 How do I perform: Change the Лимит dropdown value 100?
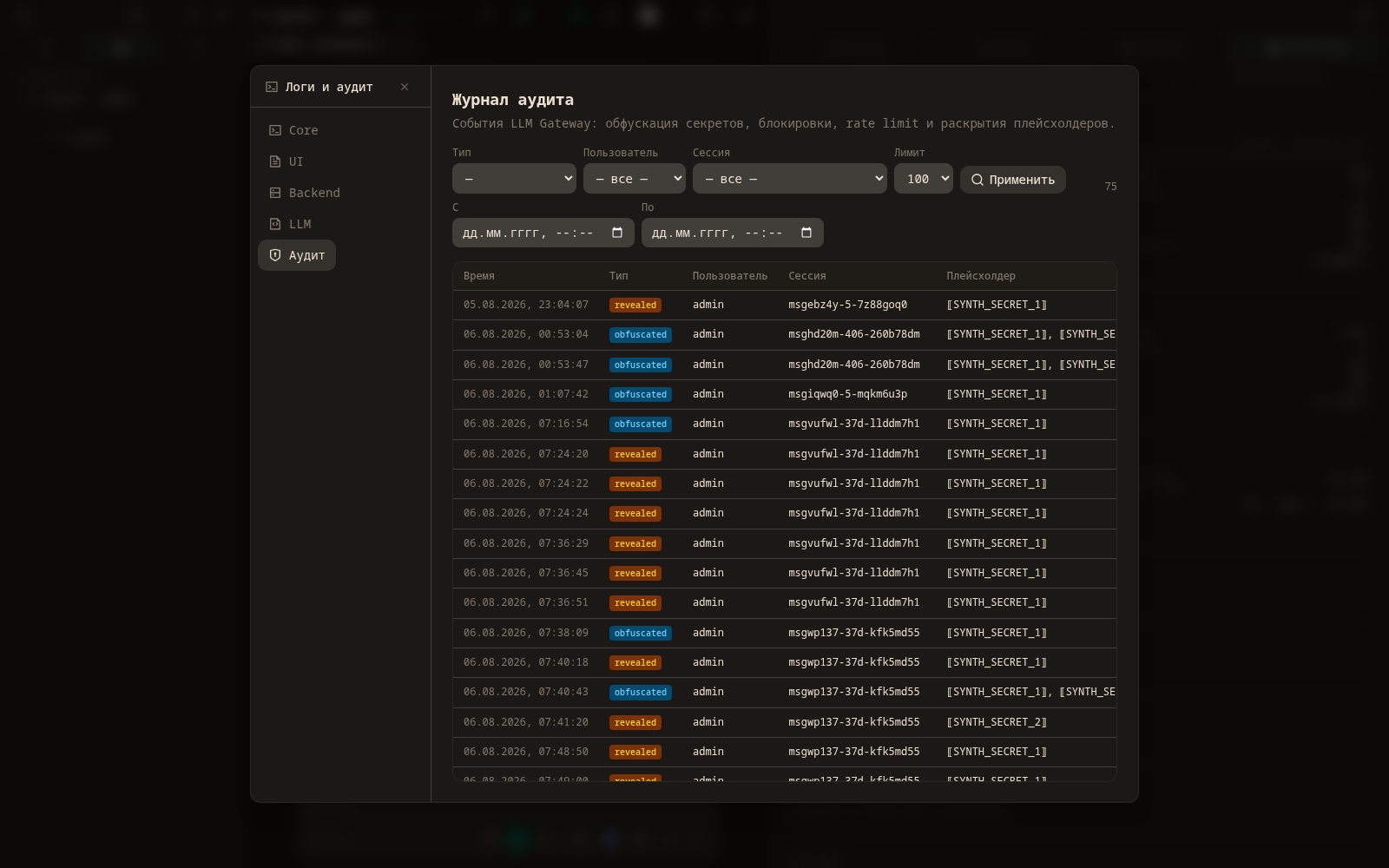924,179
